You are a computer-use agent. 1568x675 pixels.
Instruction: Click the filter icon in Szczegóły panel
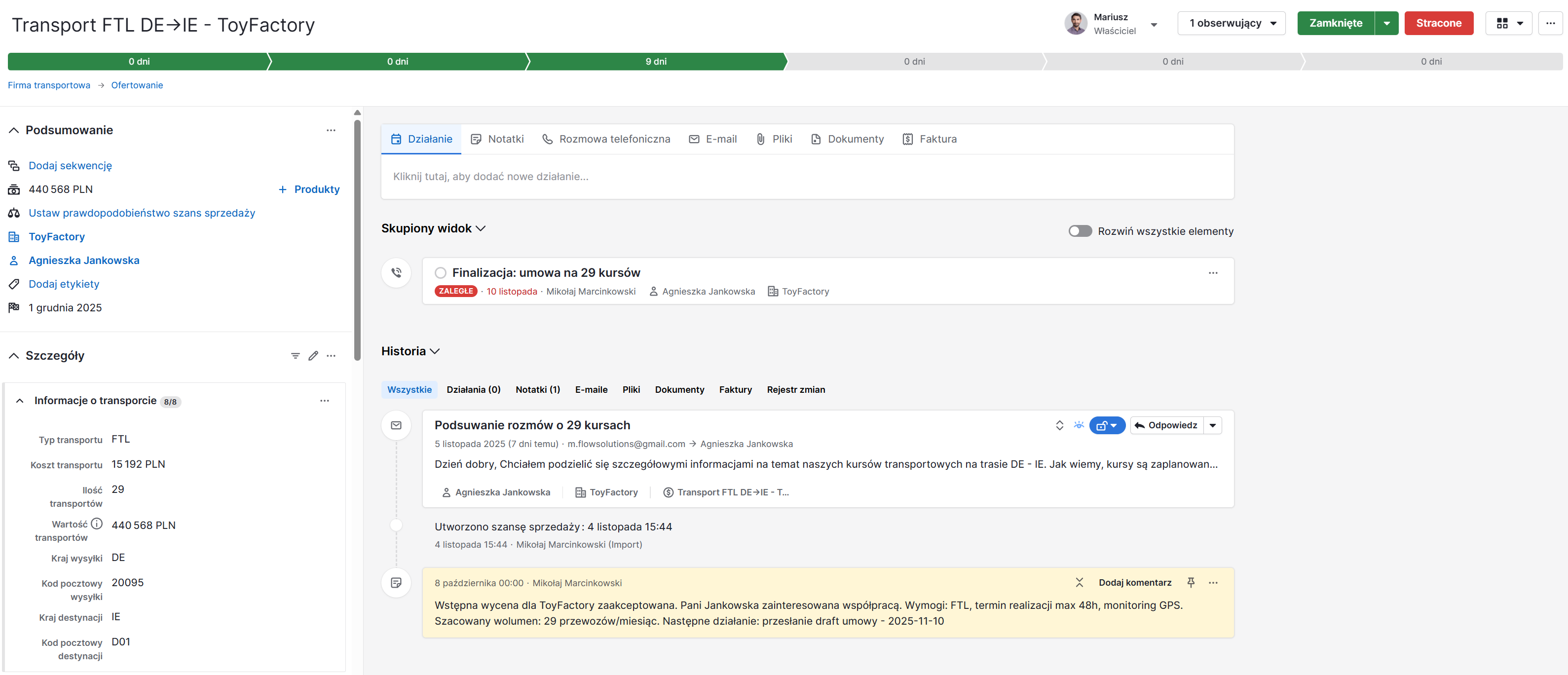coord(295,355)
